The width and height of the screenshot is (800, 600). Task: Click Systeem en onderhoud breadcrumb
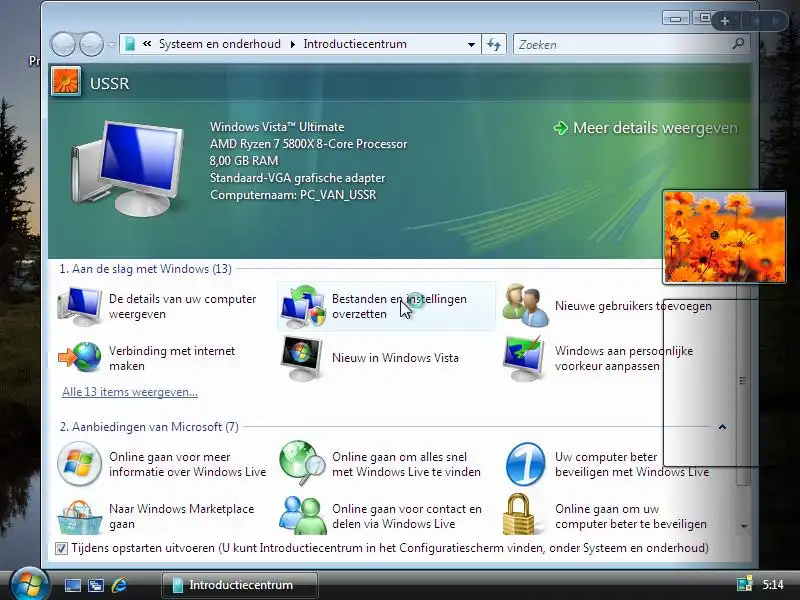click(x=219, y=44)
